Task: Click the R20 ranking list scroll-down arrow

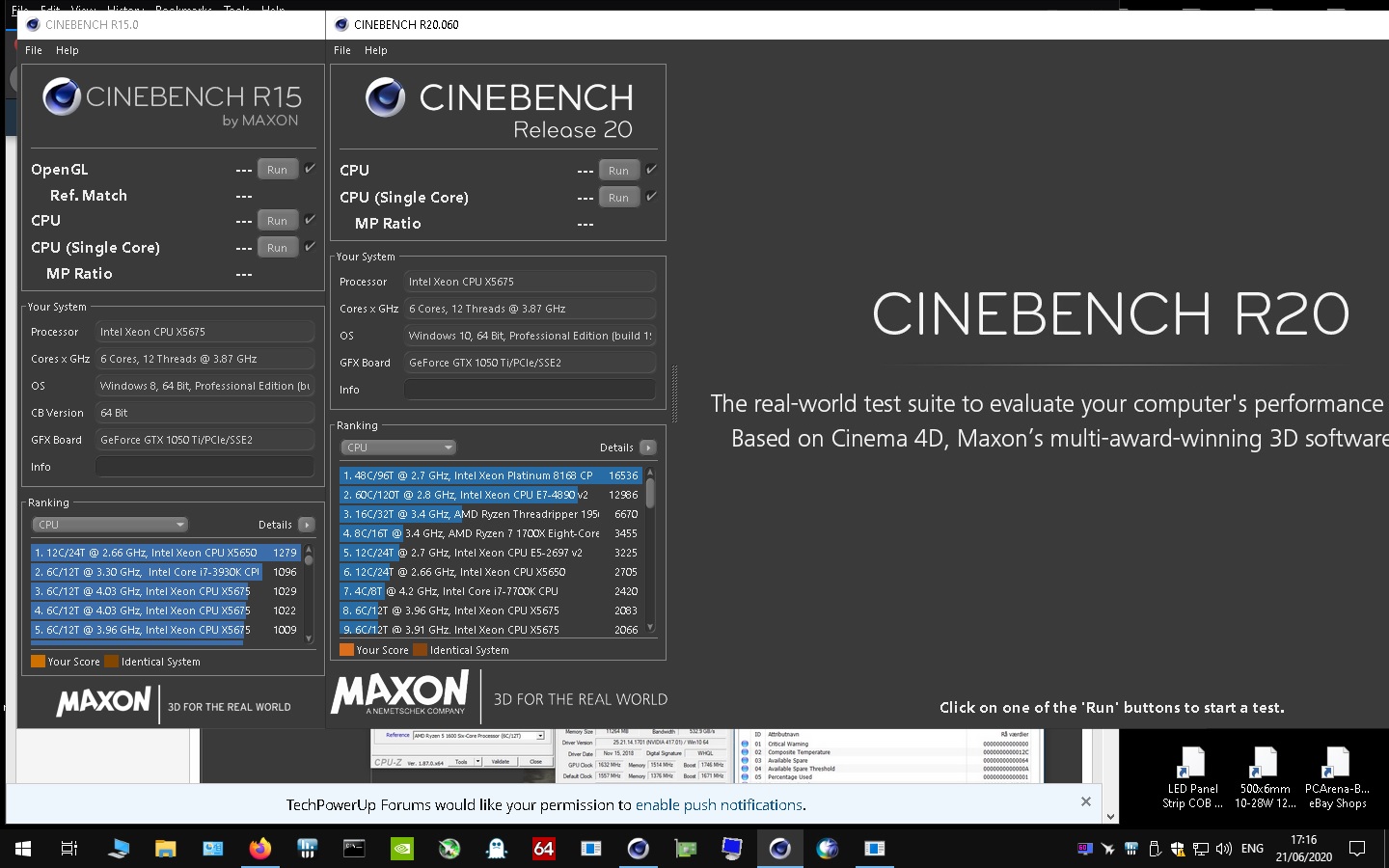Action: 650,628
